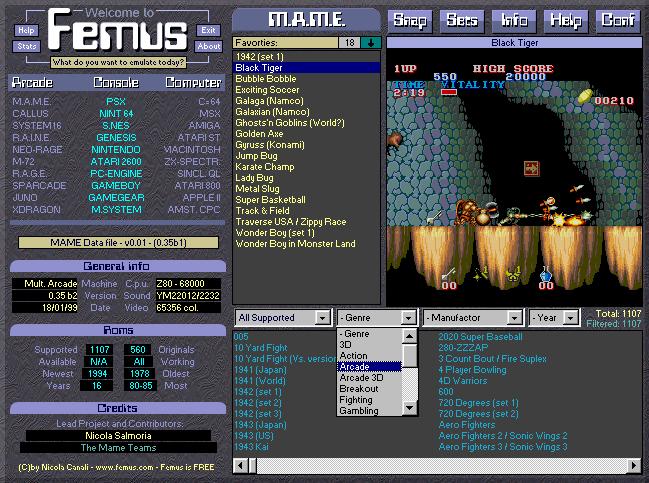The width and height of the screenshot is (649, 483).
Task: Open the Arcade emulator tab
Action: [32, 83]
